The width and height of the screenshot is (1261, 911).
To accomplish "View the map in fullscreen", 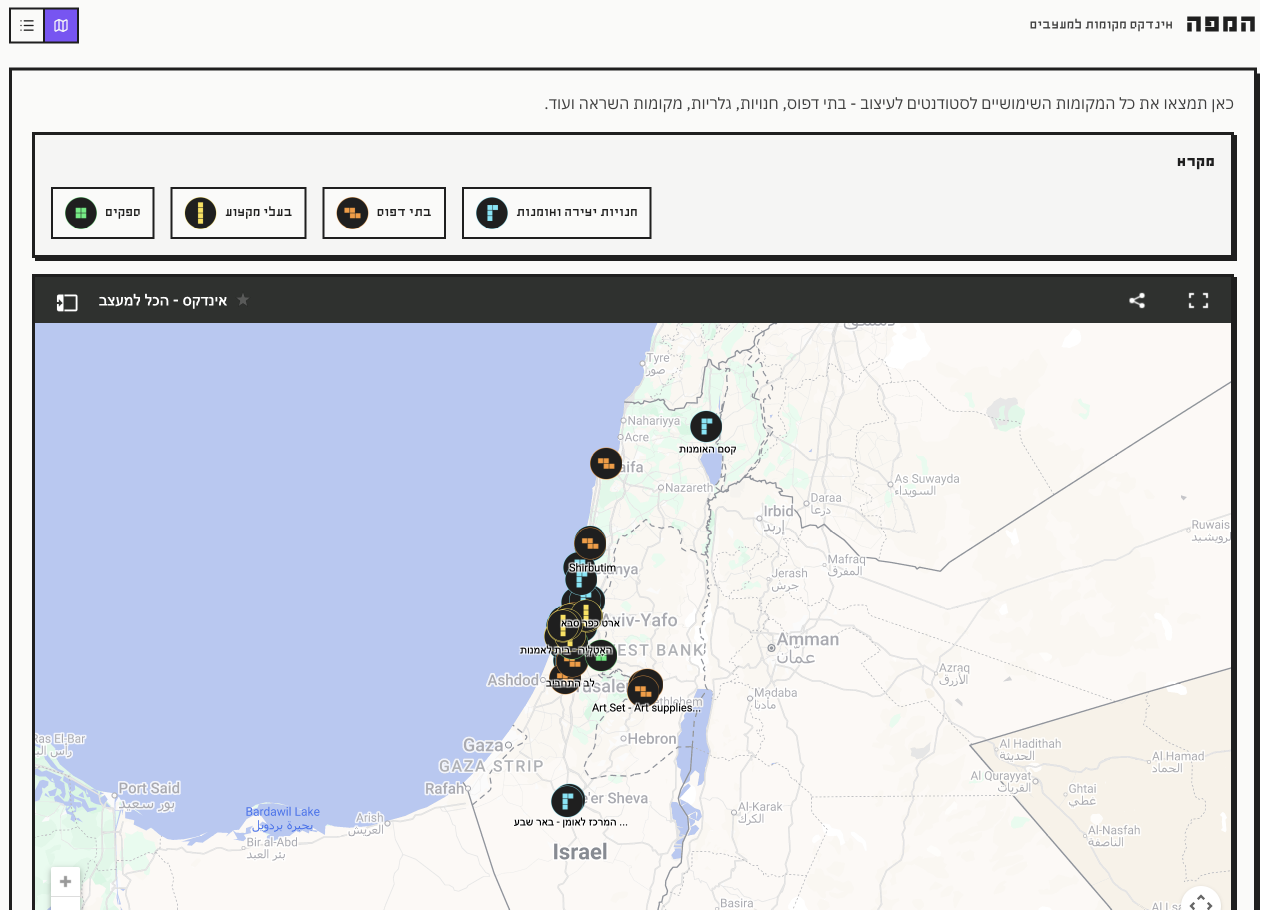I will coord(1198,301).
